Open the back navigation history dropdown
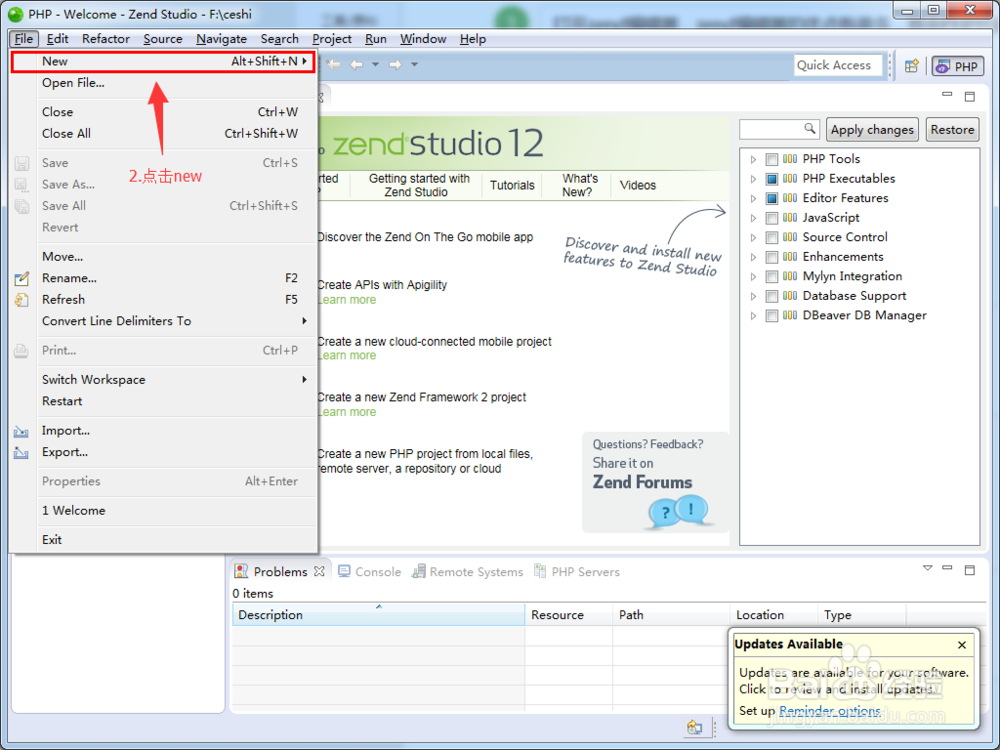This screenshot has width=1000, height=750. (x=375, y=64)
